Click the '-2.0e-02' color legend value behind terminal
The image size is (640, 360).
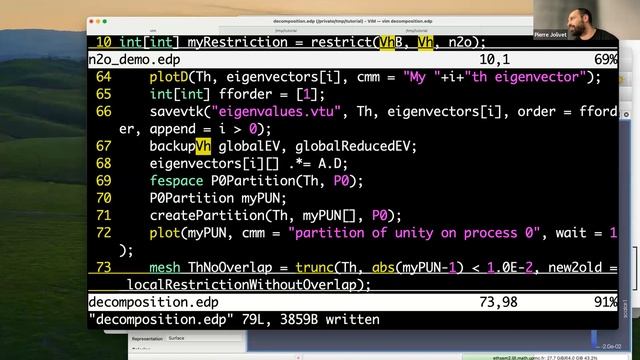[611, 347]
